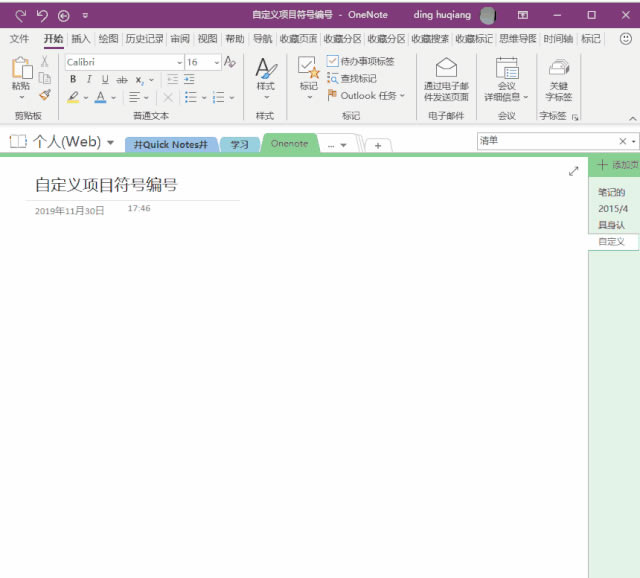Collapse the ribbon with chevron

(632, 118)
